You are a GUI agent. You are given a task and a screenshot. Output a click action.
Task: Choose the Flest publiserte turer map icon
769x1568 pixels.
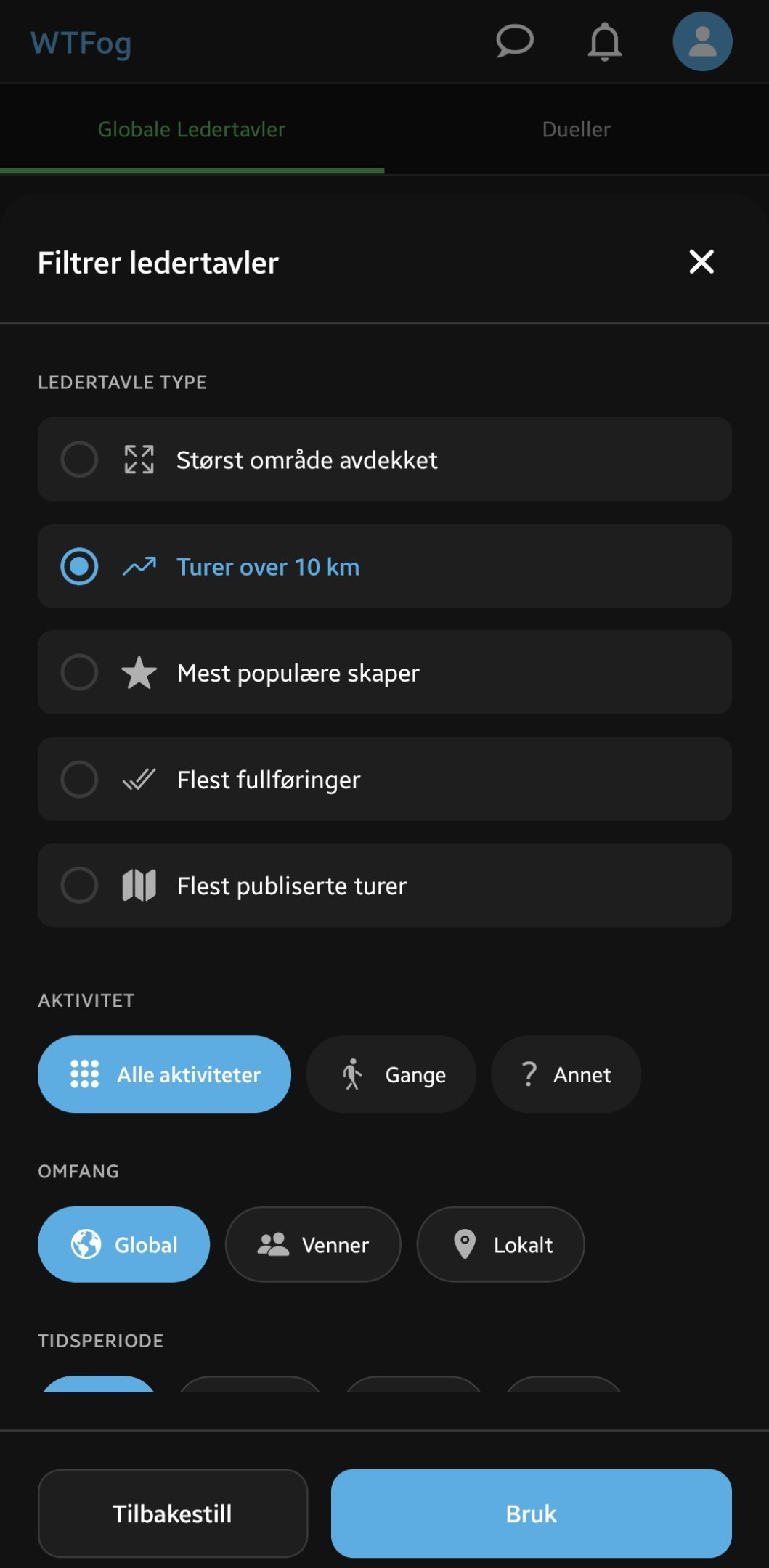point(139,886)
